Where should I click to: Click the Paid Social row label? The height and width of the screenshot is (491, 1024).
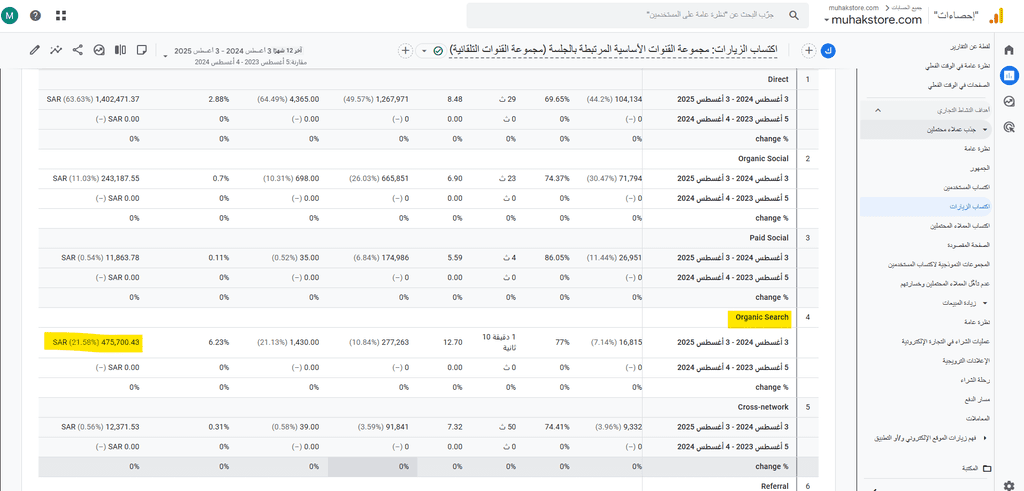pyautogui.click(x=769, y=238)
